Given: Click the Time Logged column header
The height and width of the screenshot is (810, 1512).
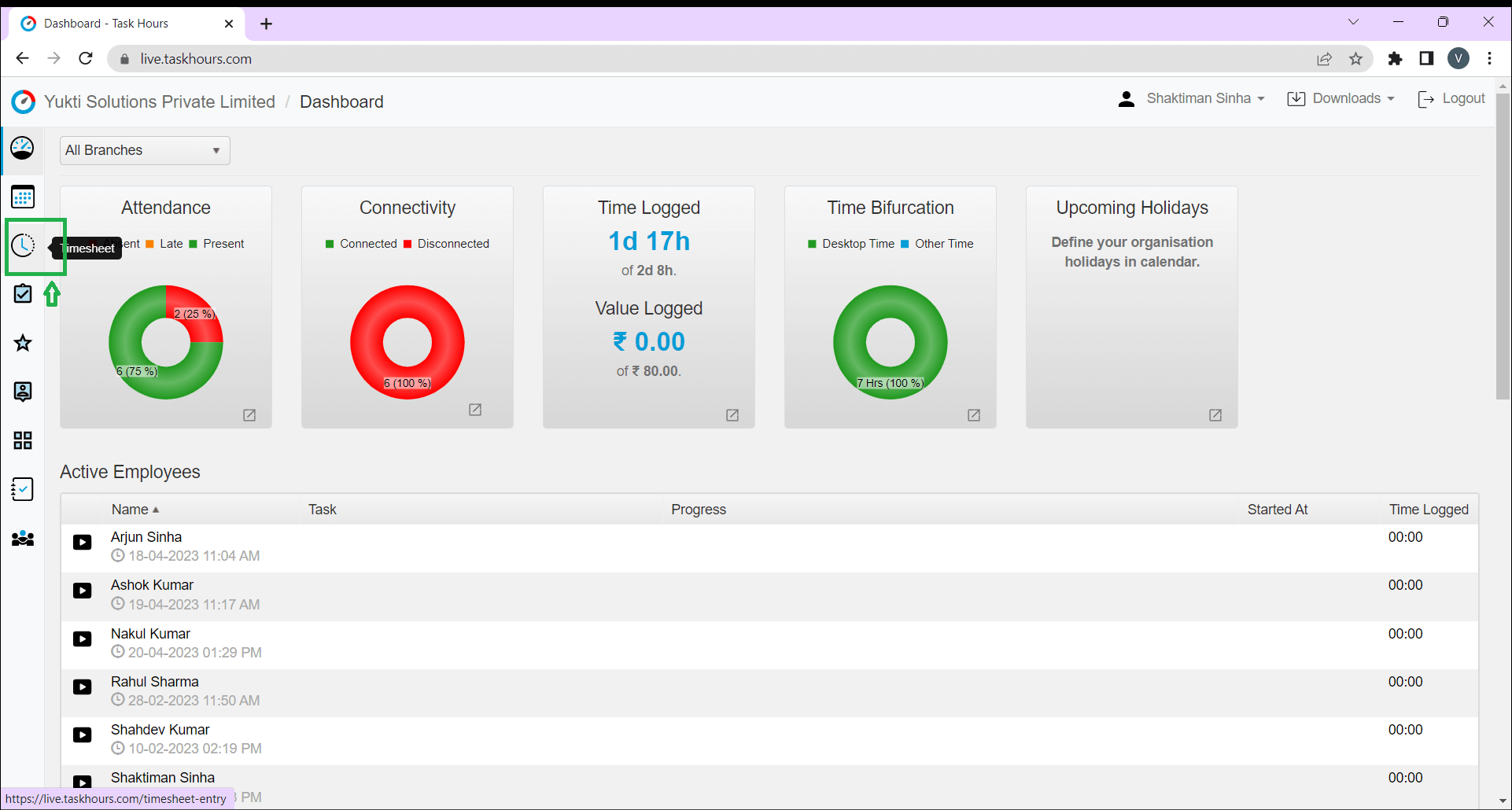Looking at the screenshot, I should [1429, 510].
